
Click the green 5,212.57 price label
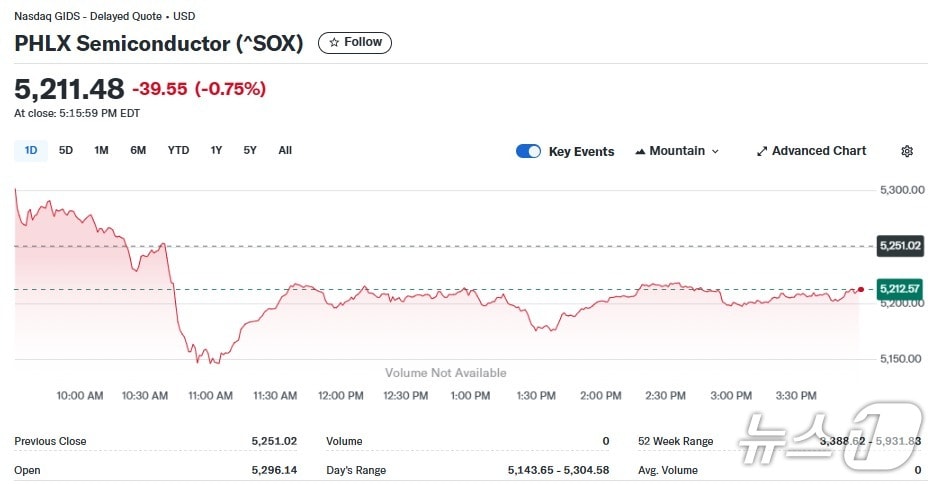899,289
